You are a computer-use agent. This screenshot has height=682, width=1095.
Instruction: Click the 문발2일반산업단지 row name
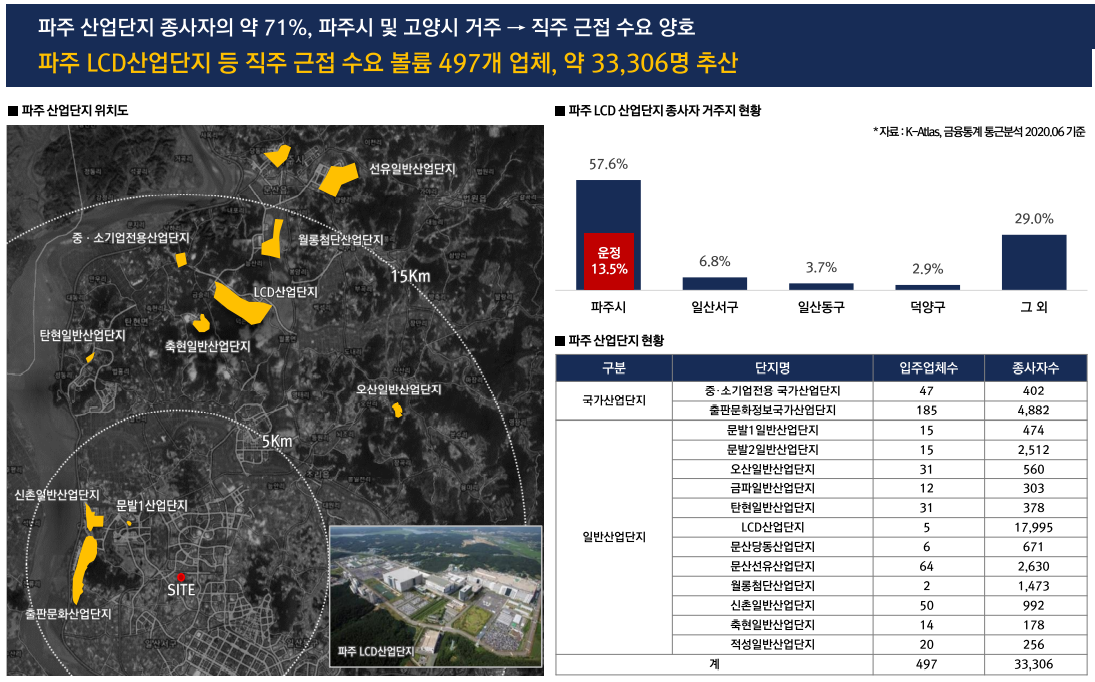[772, 450]
